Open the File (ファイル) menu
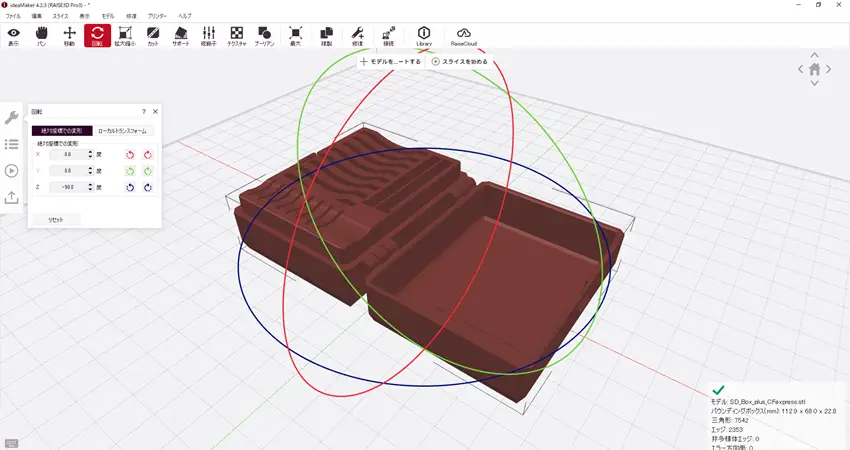This screenshot has width=850, height=450. point(13,17)
